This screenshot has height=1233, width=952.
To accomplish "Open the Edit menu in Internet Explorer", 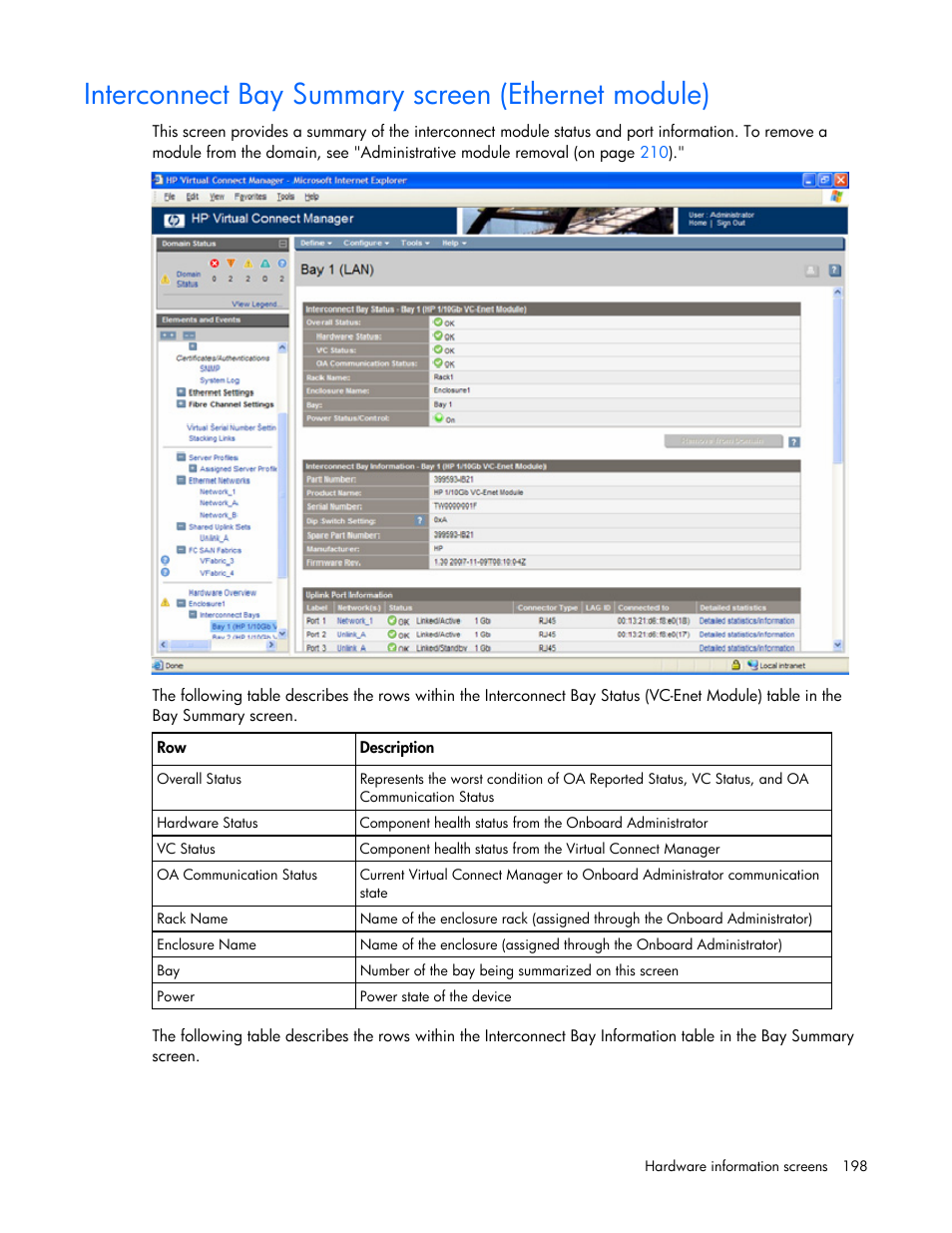I will 193,197.
